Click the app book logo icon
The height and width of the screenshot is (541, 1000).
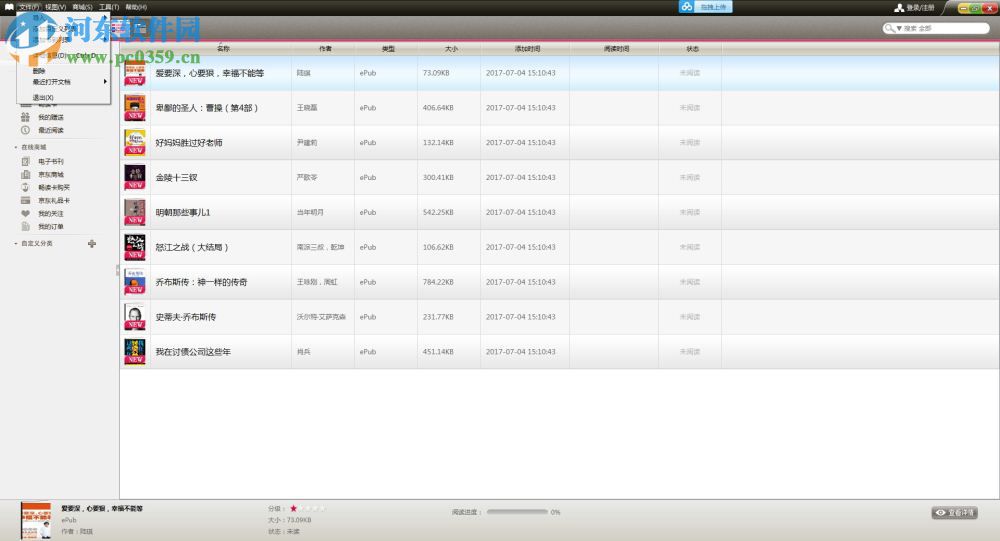point(9,7)
